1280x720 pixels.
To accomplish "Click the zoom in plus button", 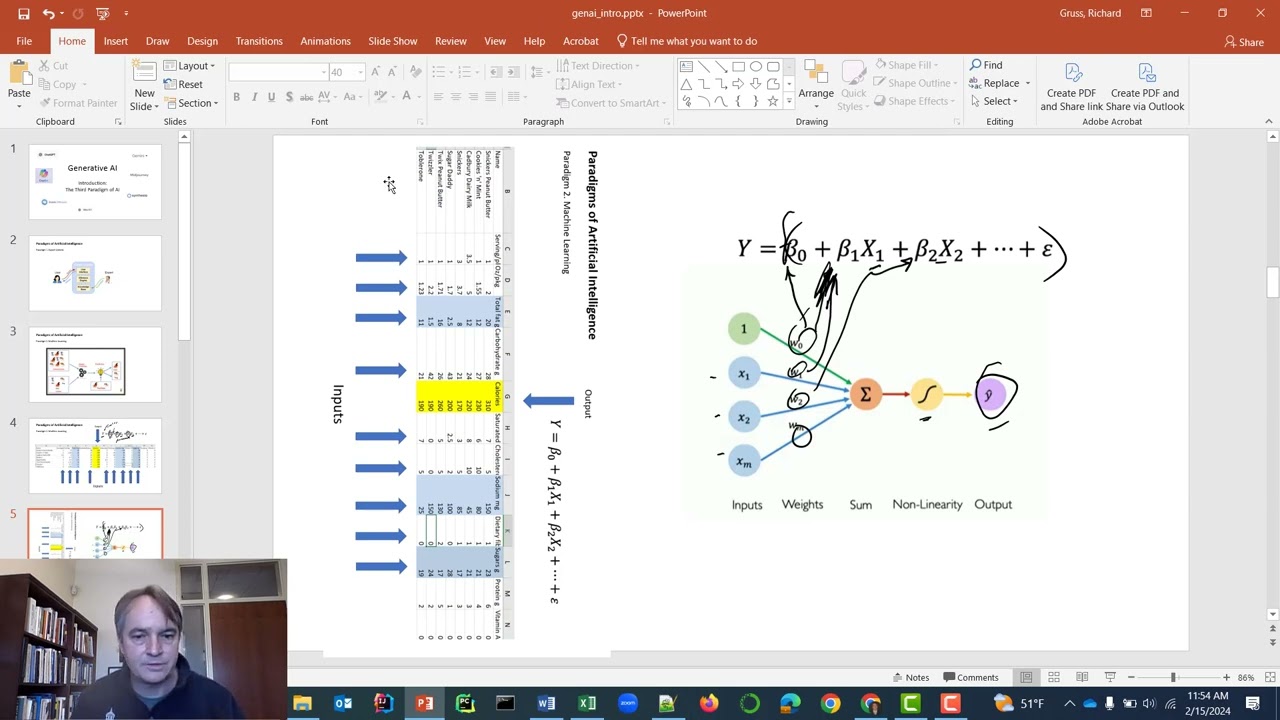I will click(x=1226, y=677).
